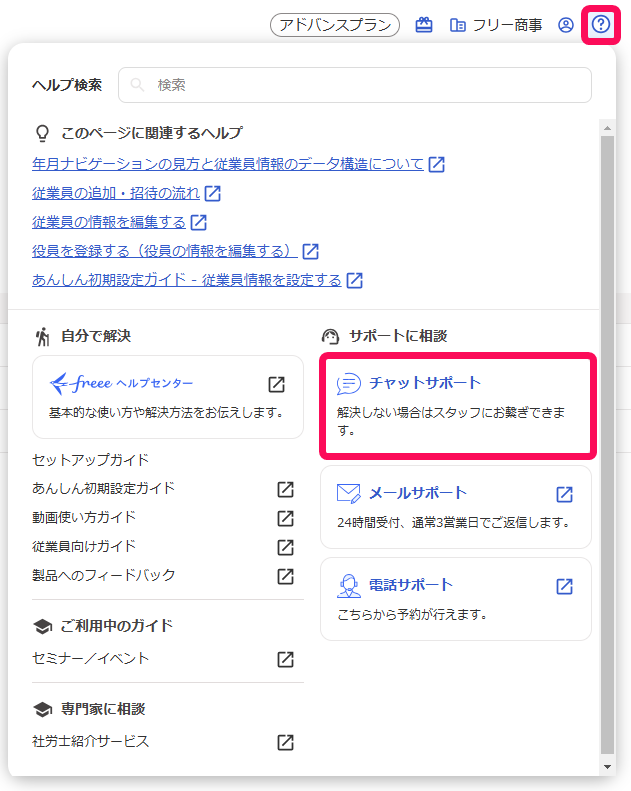The width and height of the screenshot is (631, 791).
Task: Open 社労士紹介サービス
Action: click(91, 742)
